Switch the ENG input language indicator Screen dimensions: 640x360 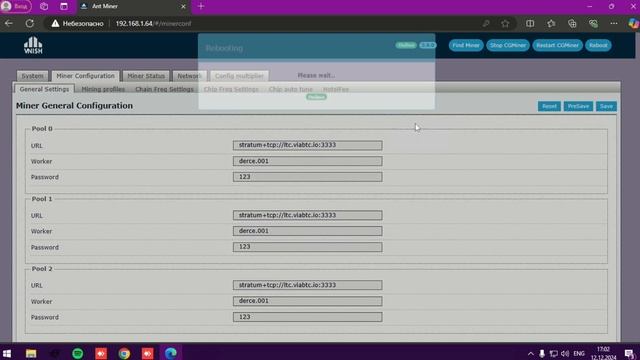[579, 353]
